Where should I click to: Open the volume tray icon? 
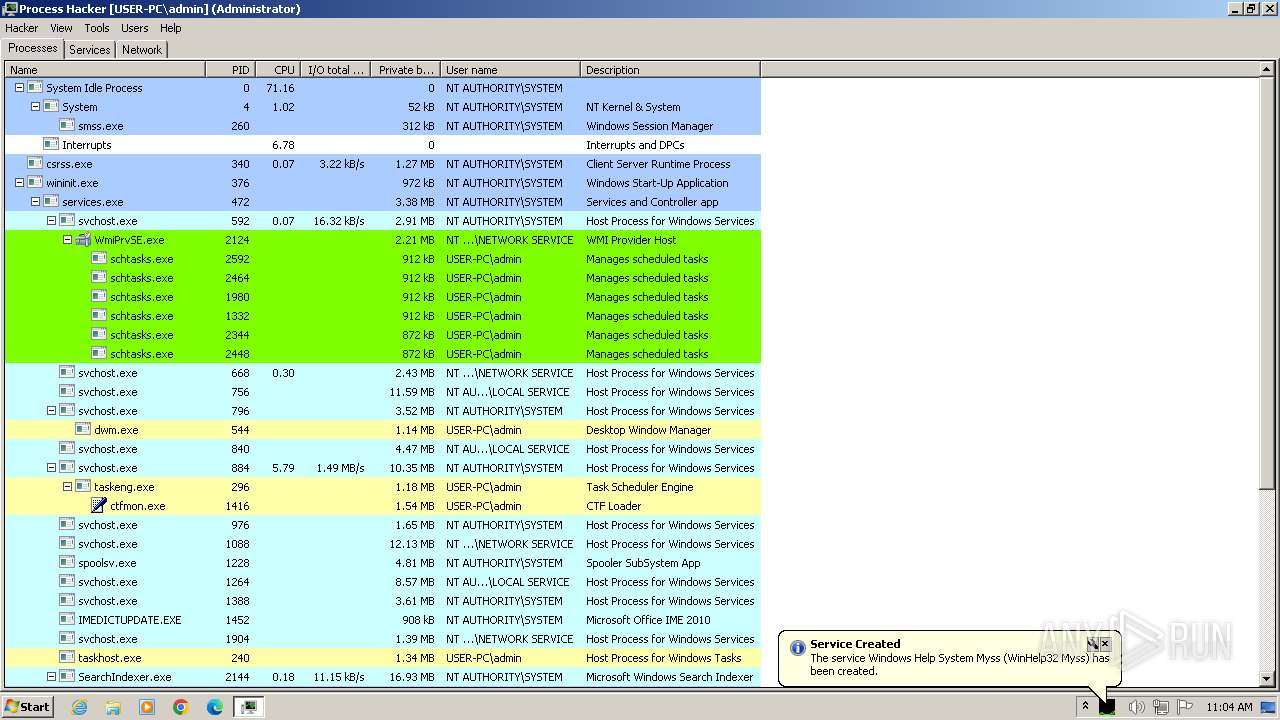[x=1136, y=707]
